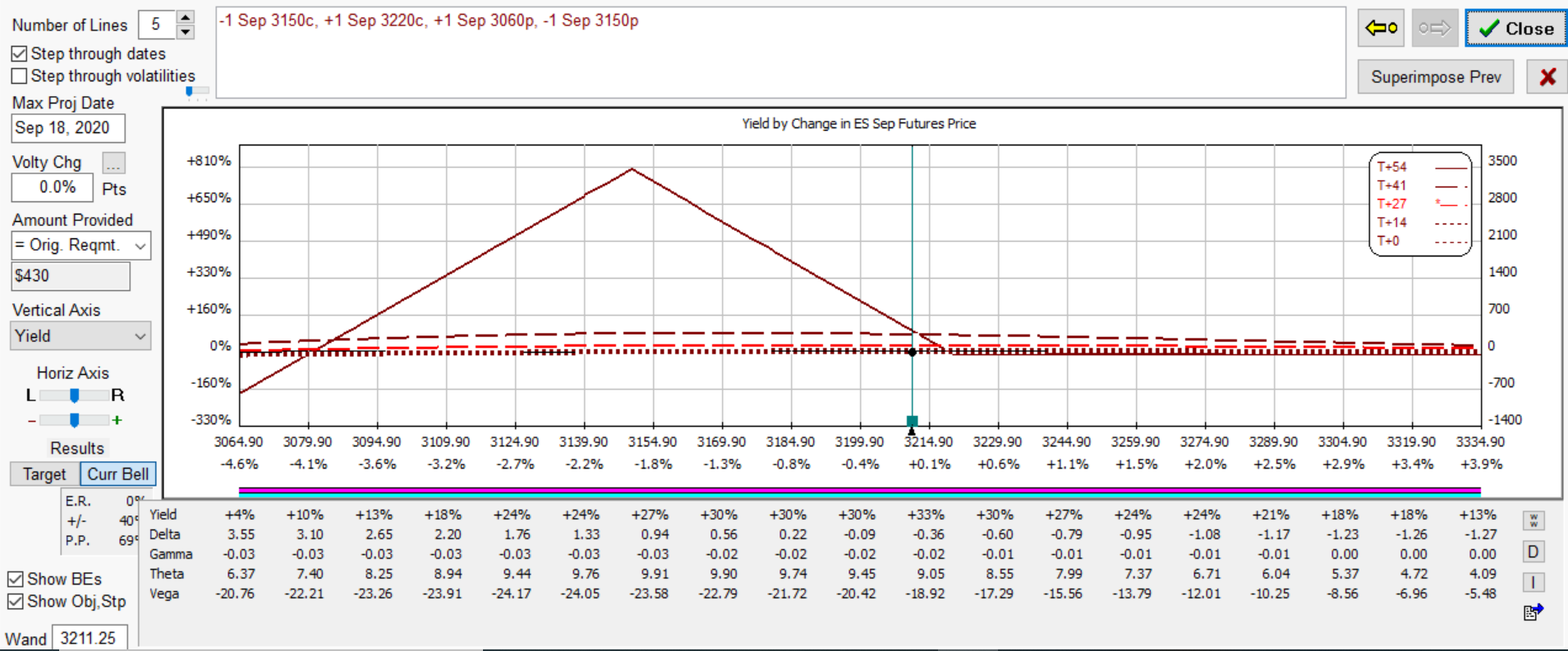Click the Pts label beside Volty Chg
Image resolution: width=1568 pixels, height=651 pixels.
click(x=114, y=189)
